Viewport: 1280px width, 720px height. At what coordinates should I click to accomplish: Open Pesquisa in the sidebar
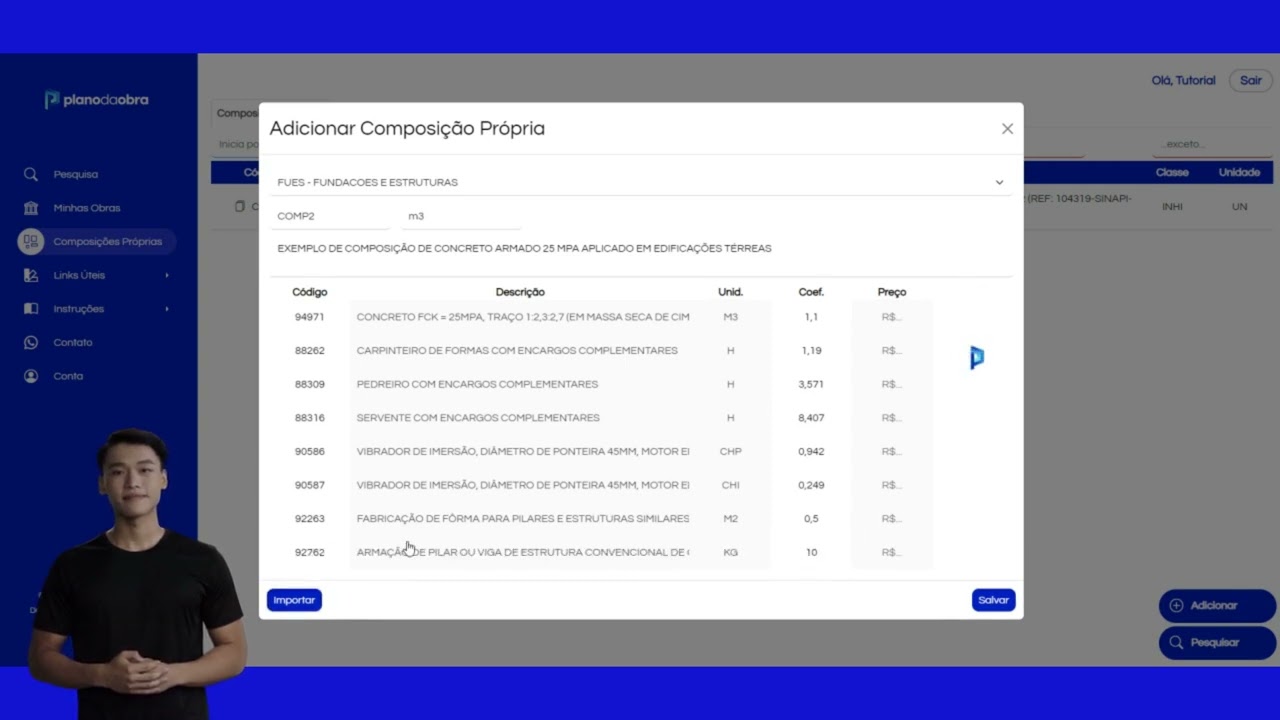click(x=76, y=174)
